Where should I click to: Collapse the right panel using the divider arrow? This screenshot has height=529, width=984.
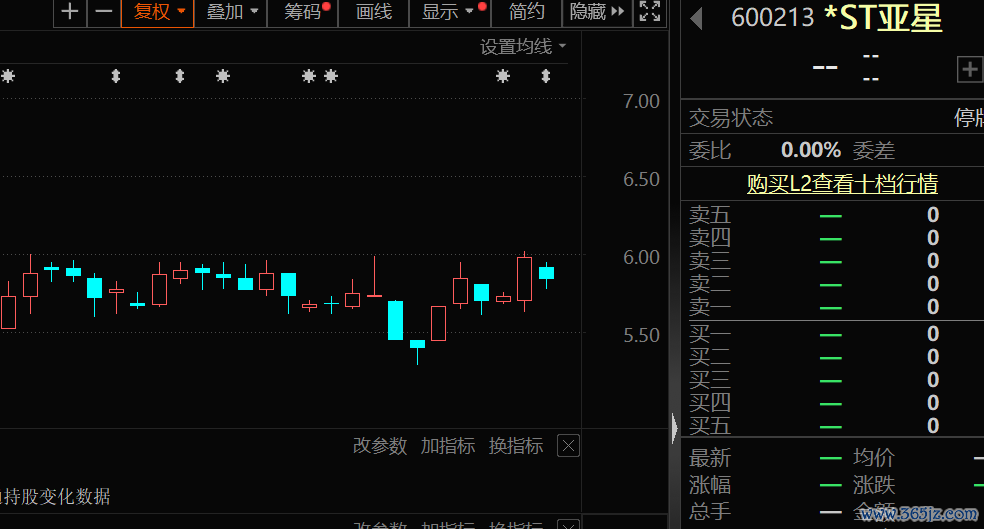point(675,429)
